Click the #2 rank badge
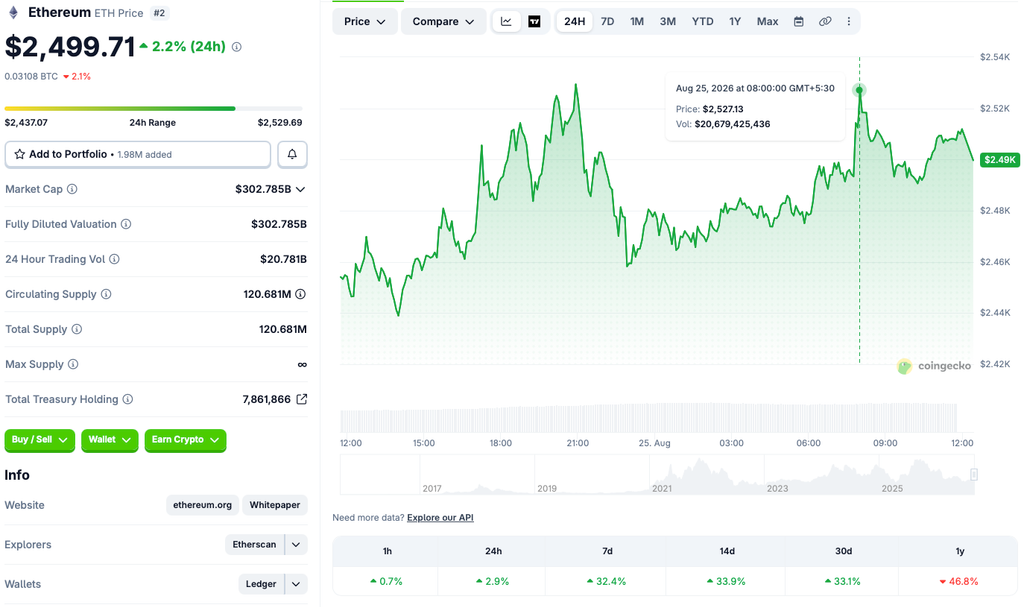1024x607 pixels. [x=159, y=13]
